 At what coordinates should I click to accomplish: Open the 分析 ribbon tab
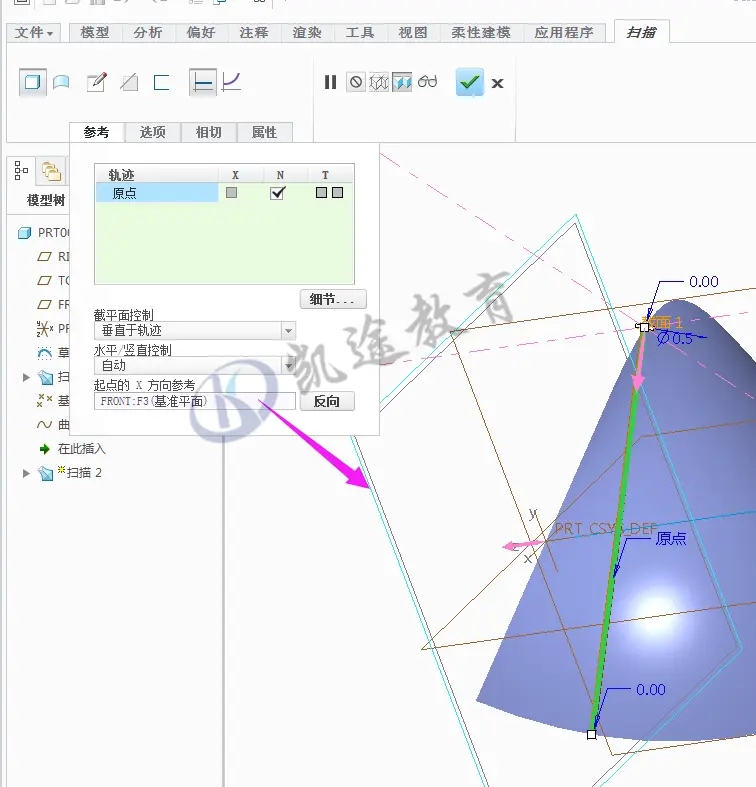coord(148,33)
